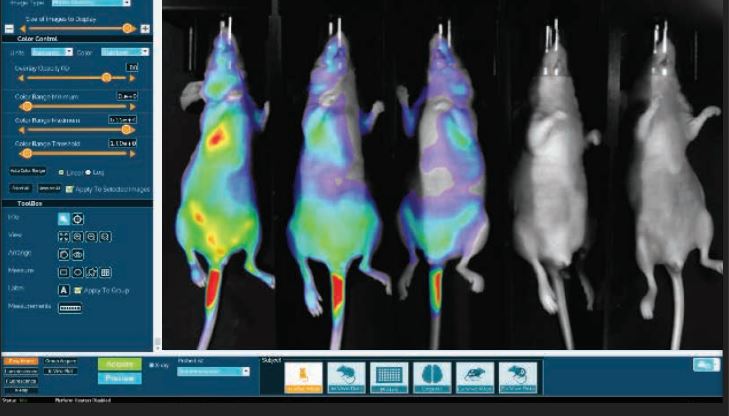Choose the brain subject icon
This screenshot has height=416, width=729.
tap(428, 375)
